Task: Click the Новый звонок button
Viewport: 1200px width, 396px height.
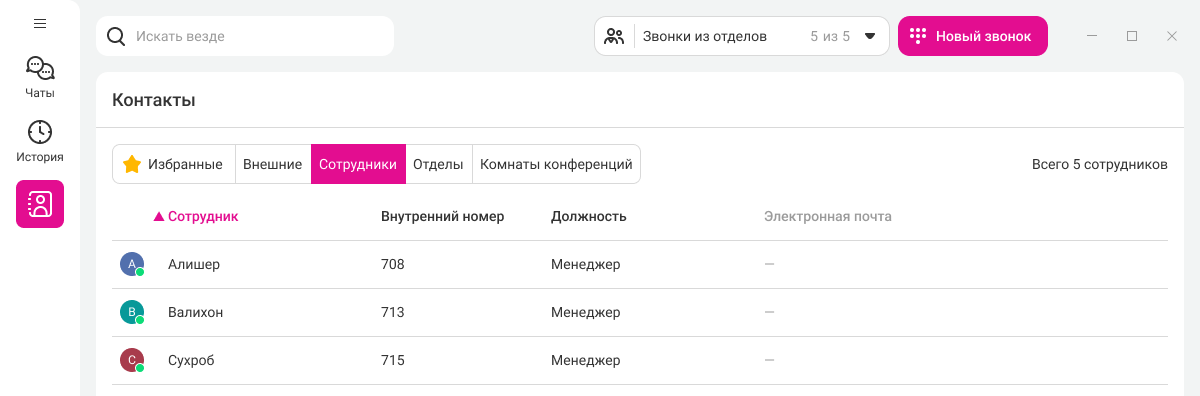Action: coord(973,36)
